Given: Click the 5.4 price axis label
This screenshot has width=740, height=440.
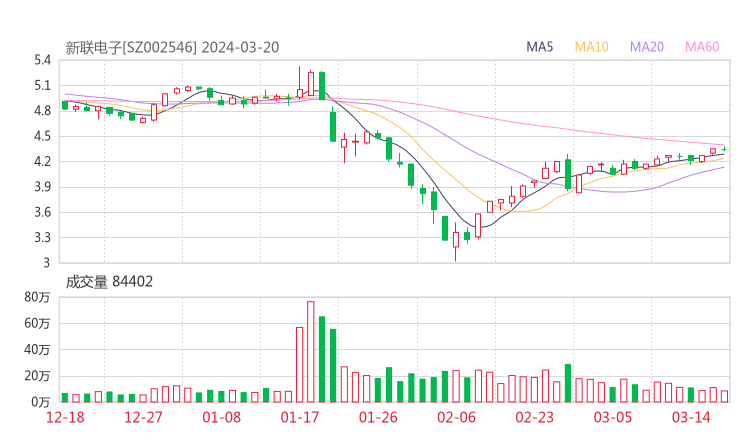Looking at the screenshot, I should [x=42, y=60].
